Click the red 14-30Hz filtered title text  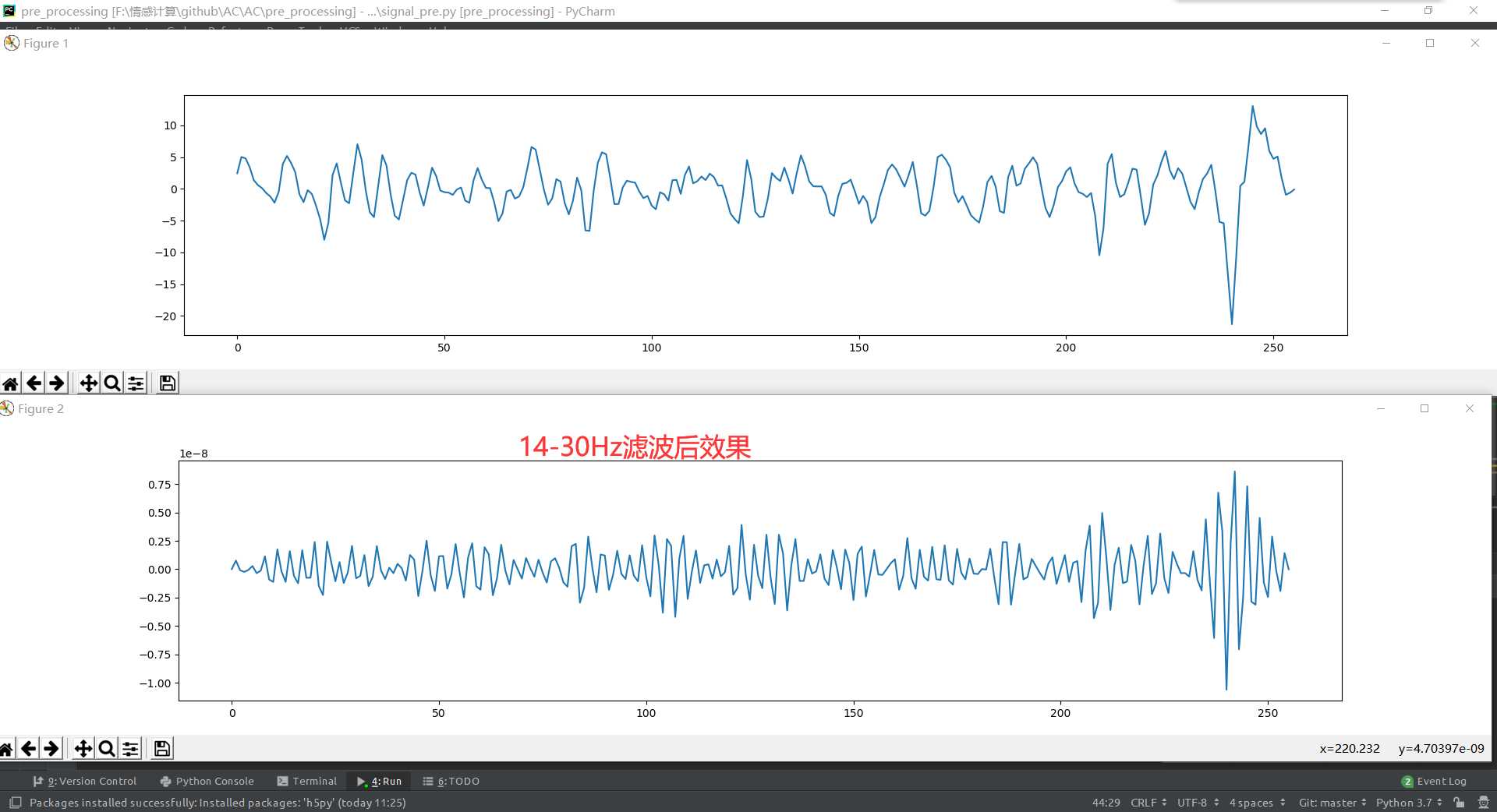[635, 447]
